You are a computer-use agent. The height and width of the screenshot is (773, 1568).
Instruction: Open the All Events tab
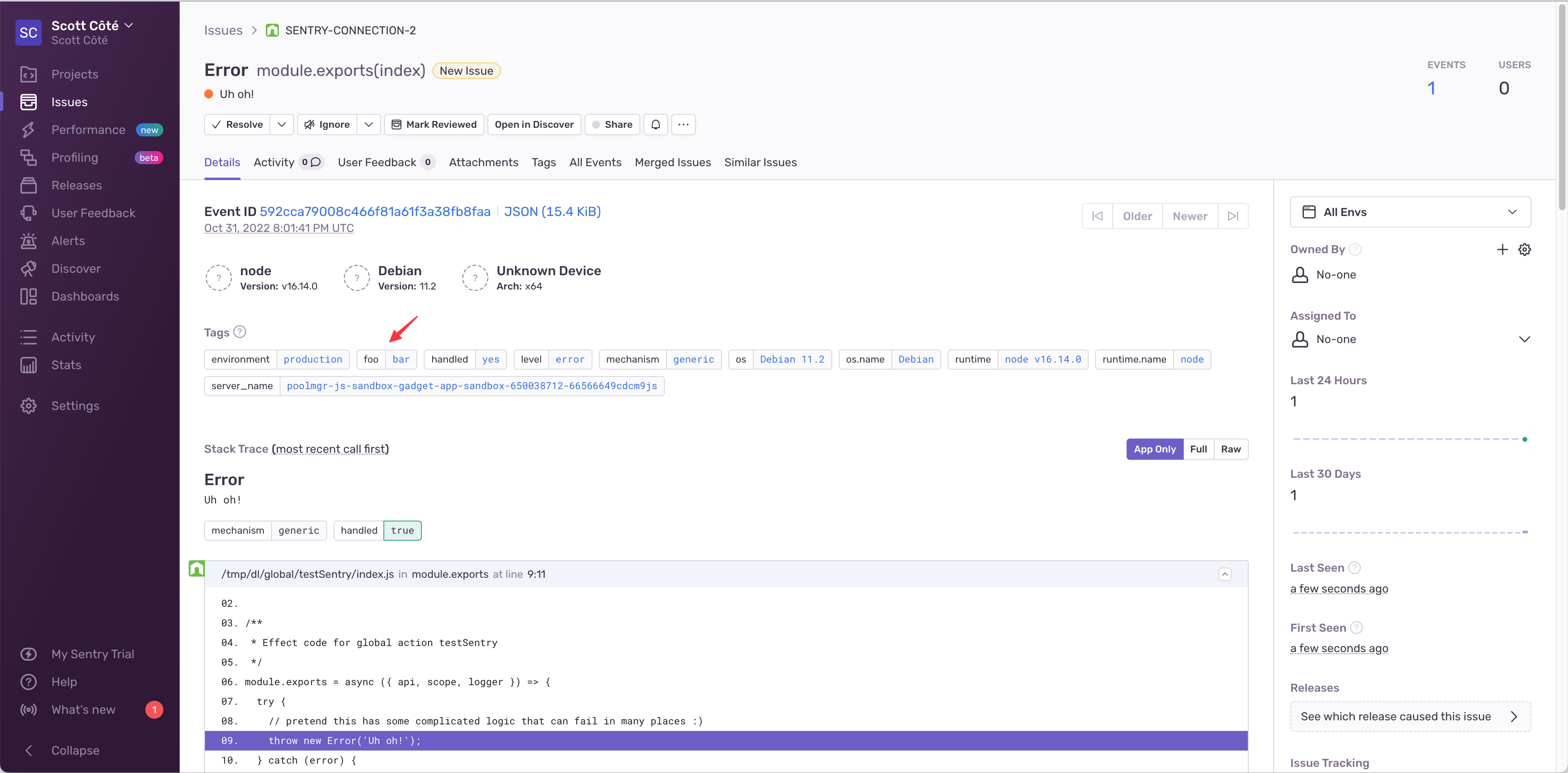pos(595,163)
